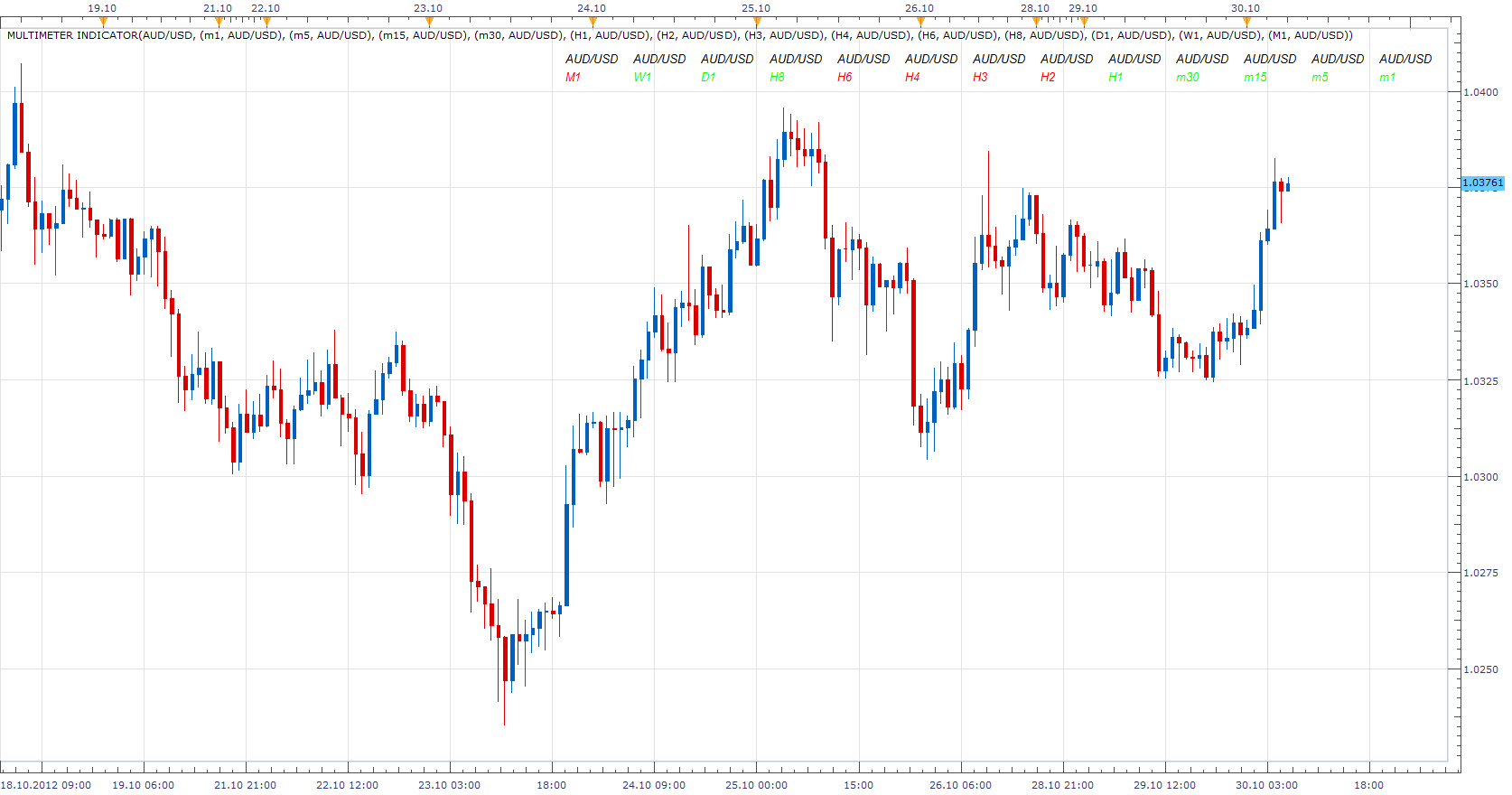Pick the 26.10 orange day marker
This screenshot has height=795, width=1512.
(x=920, y=21)
